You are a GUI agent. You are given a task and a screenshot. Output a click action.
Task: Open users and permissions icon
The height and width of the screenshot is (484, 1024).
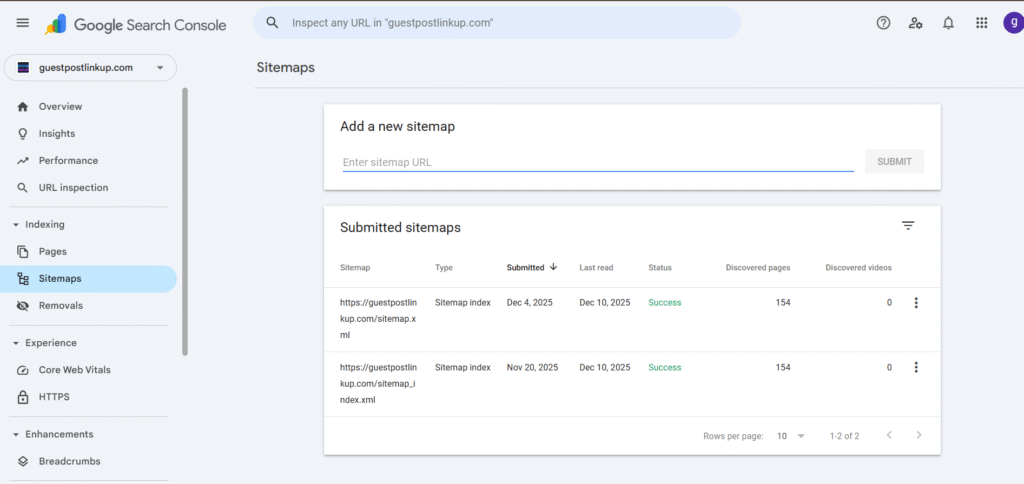915,23
